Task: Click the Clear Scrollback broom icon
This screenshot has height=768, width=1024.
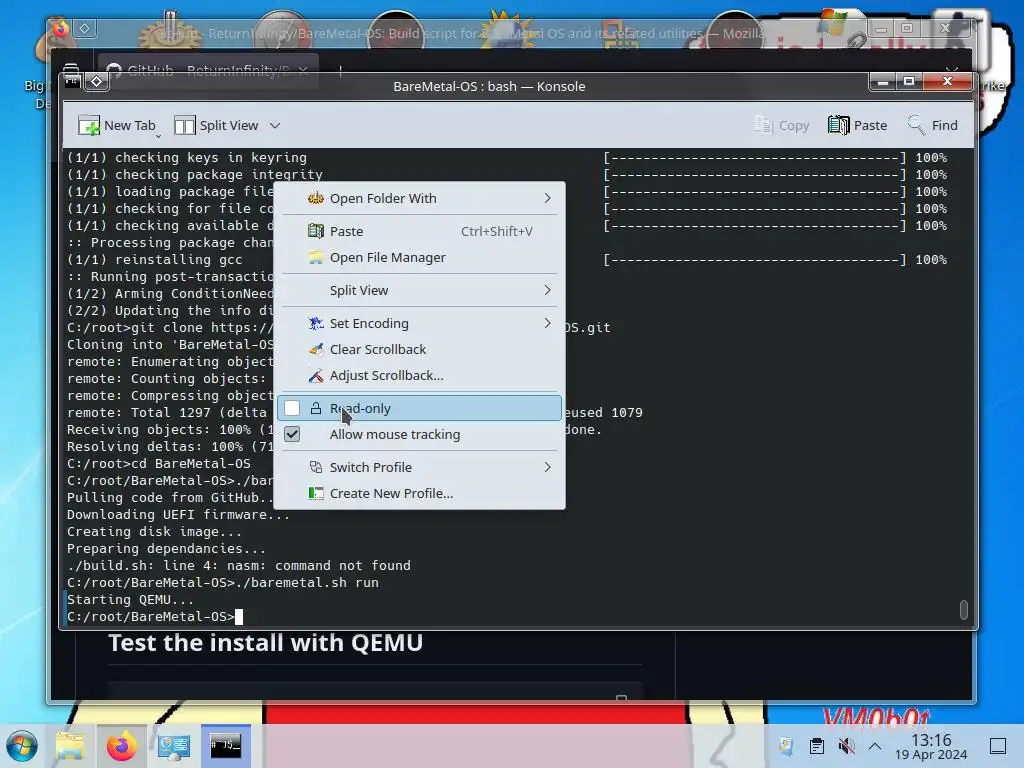Action: 316,349
